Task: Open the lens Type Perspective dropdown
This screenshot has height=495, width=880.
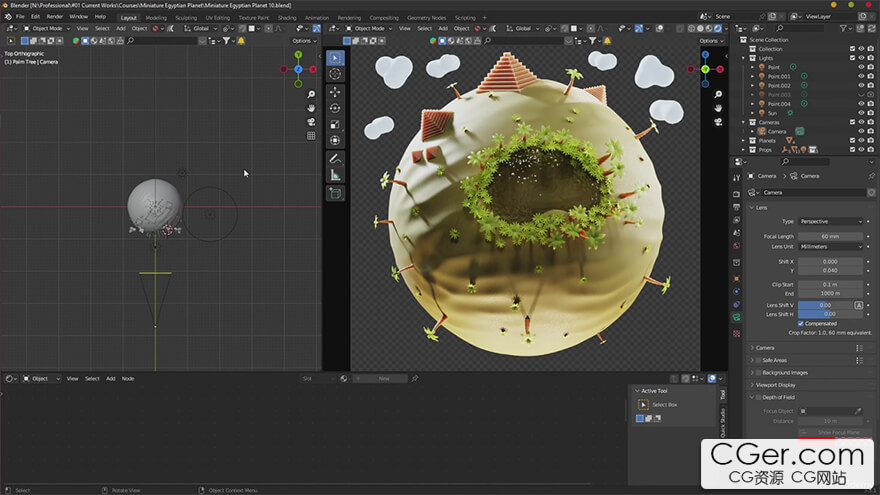Action: click(831, 222)
